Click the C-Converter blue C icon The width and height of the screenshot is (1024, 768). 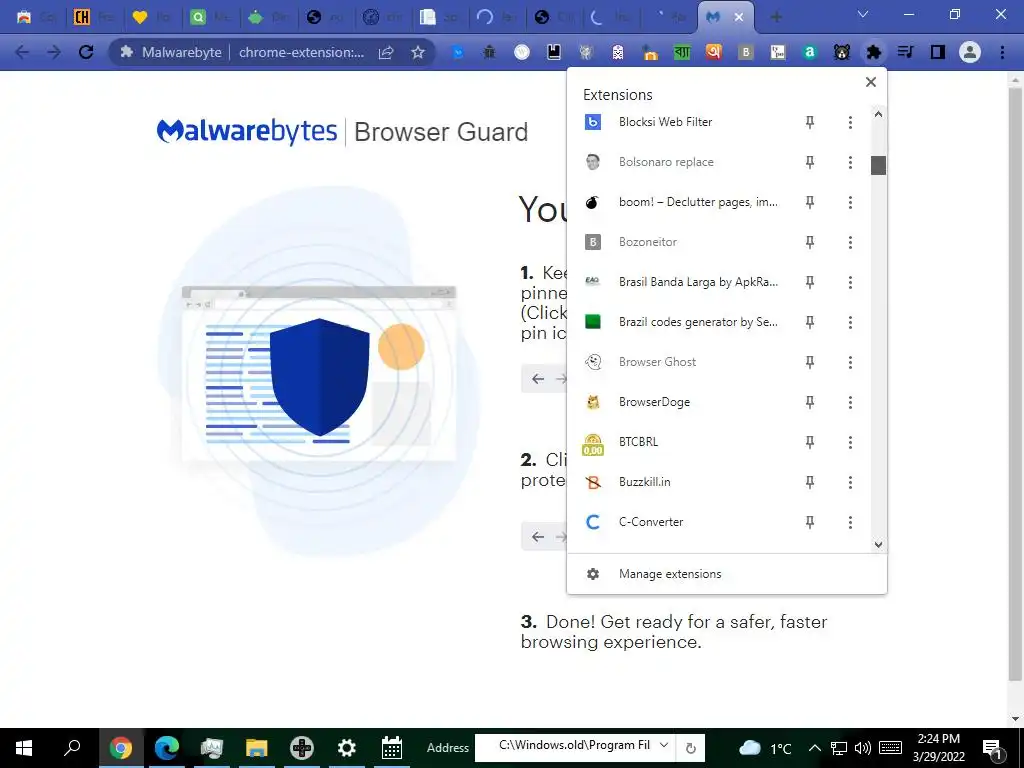pos(592,522)
